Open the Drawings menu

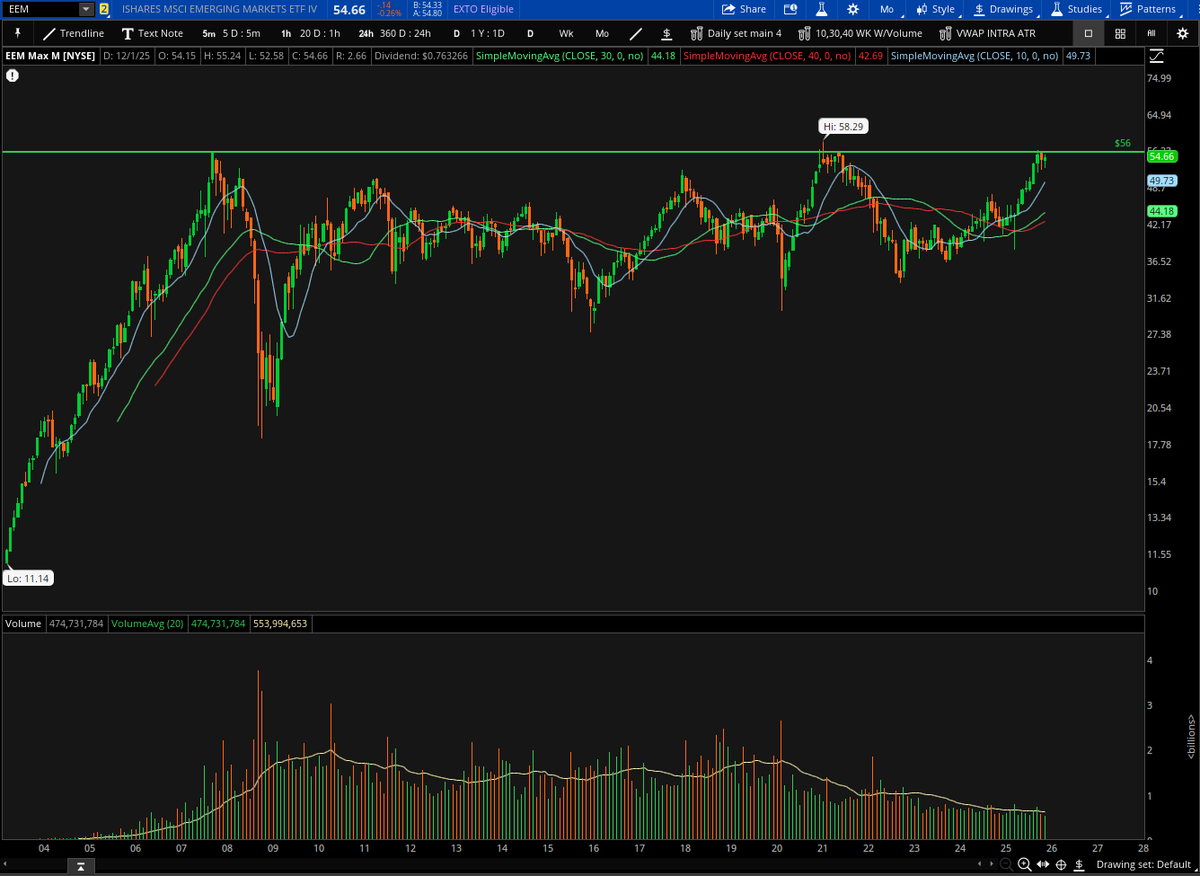pyautogui.click(x=1003, y=9)
